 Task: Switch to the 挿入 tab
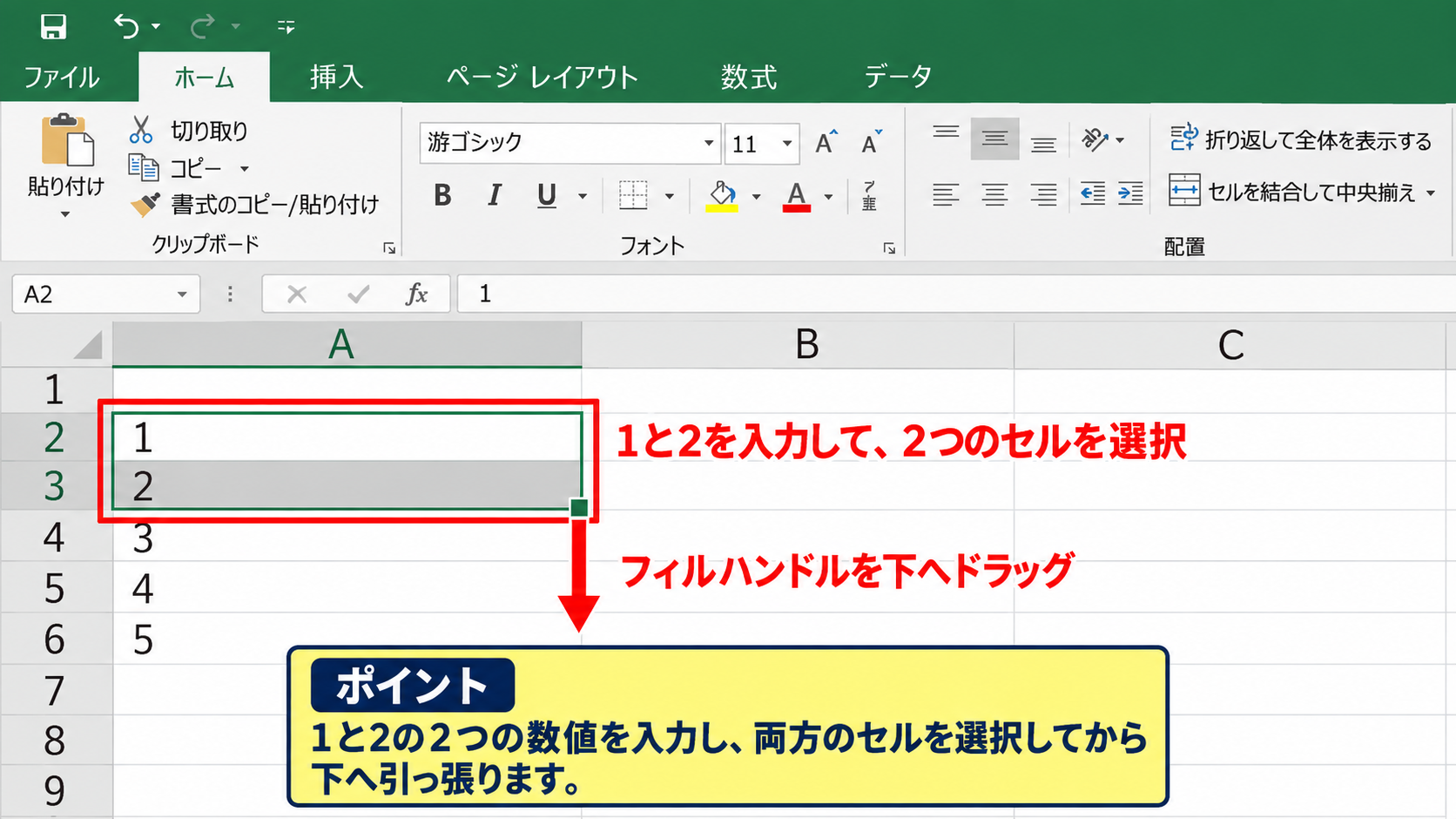(x=336, y=77)
